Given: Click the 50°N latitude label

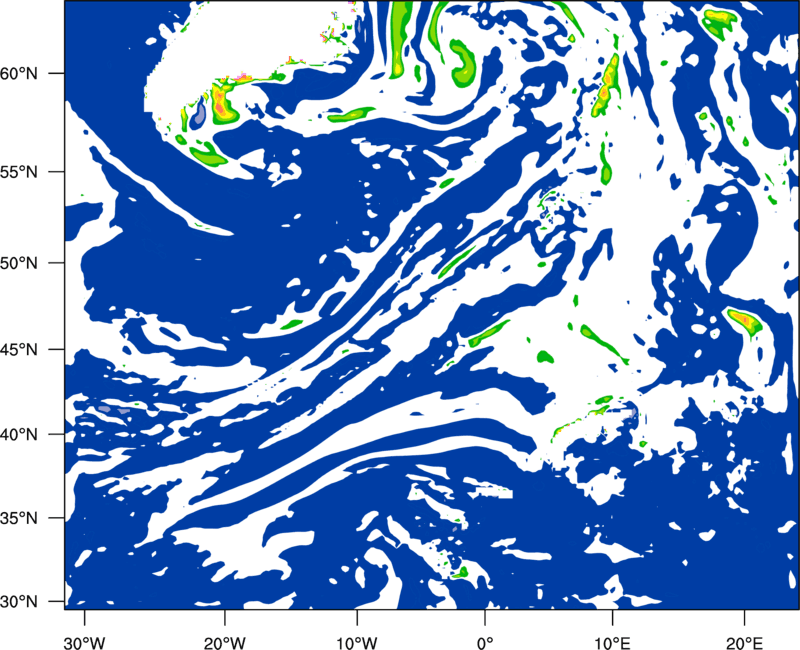Looking at the screenshot, I should point(19,263).
